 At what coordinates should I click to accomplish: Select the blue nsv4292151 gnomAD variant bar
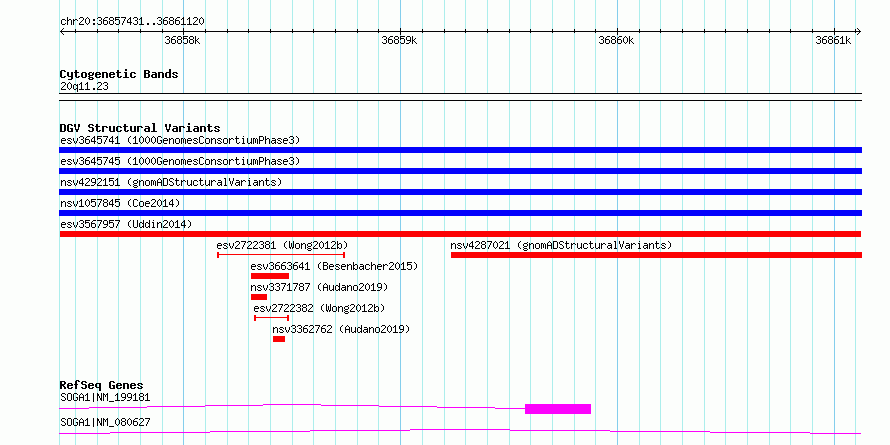(x=460, y=192)
